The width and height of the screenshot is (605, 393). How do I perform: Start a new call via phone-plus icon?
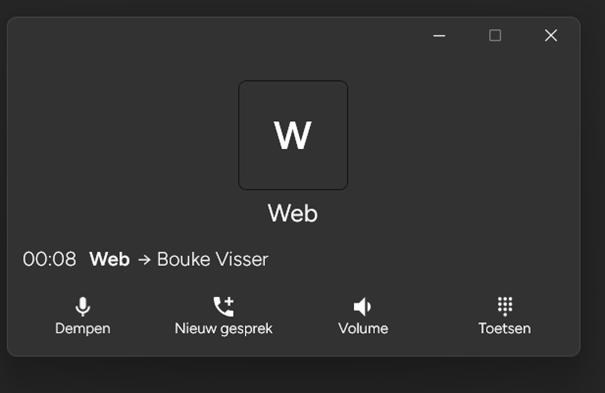224,307
